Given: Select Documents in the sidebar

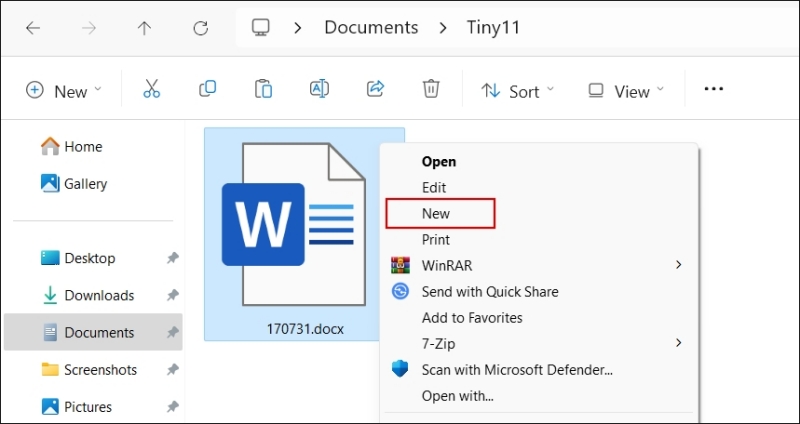Looking at the screenshot, I should (93, 332).
